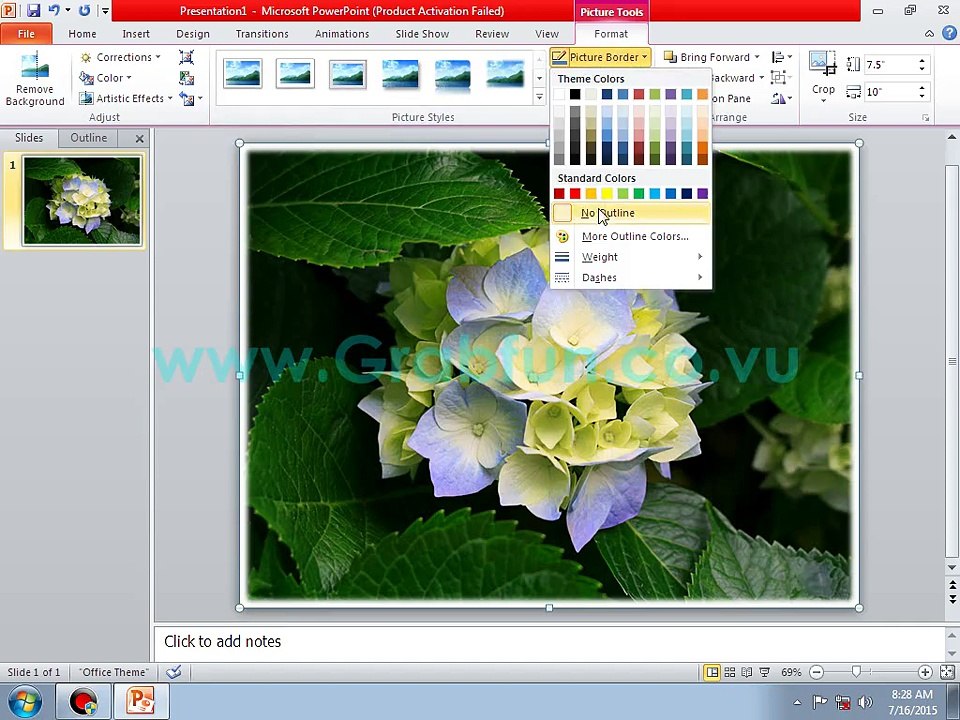The width and height of the screenshot is (960, 720).
Task: Click the Remove Background tool
Action: [x=35, y=80]
